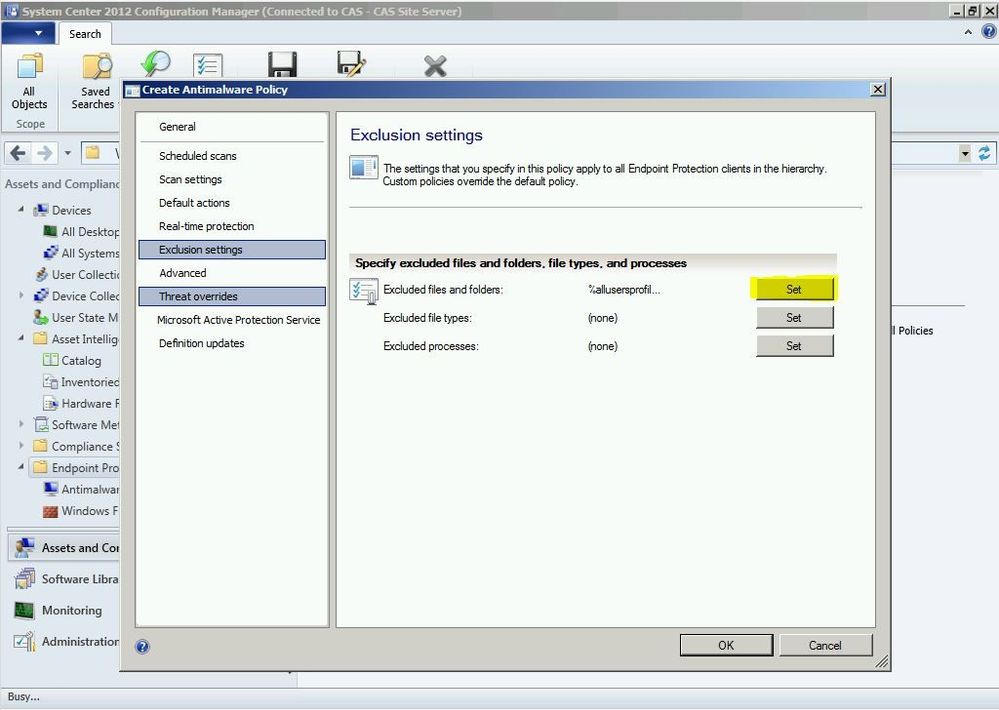
Task: Expand the Device Collections tree node
Action: [x=21, y=295]
